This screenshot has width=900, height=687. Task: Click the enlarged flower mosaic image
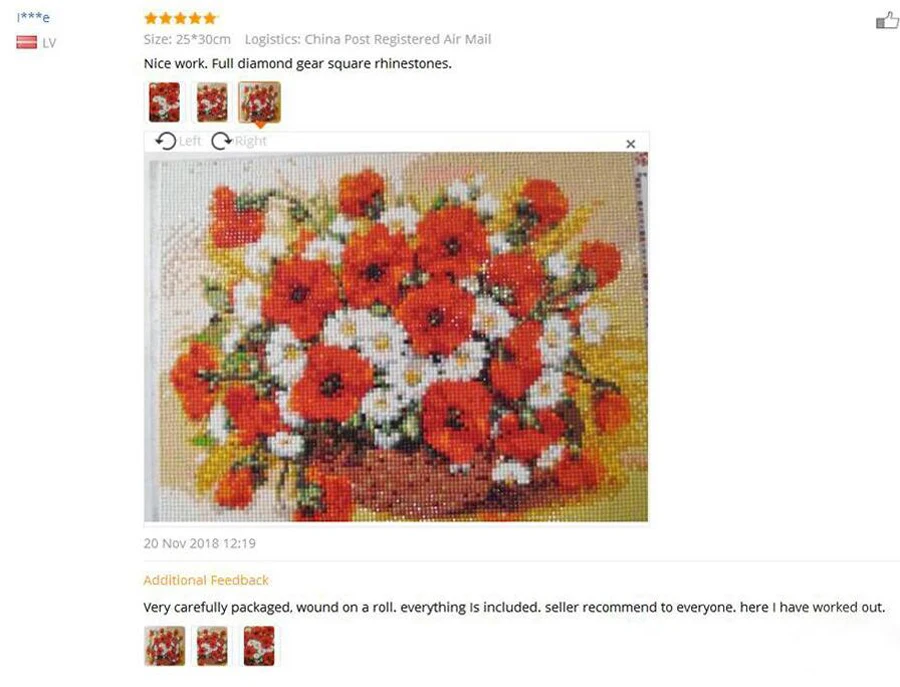tap(396, 337)
